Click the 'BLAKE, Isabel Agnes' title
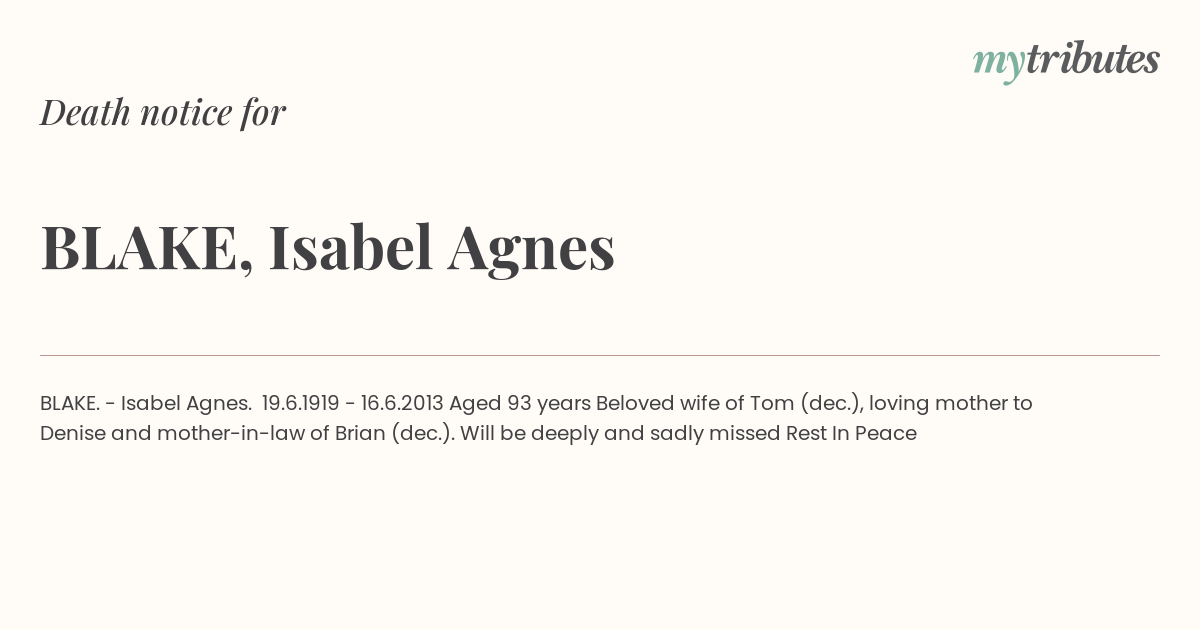This screenshot has width=1200, height=630. pos(327,248)
